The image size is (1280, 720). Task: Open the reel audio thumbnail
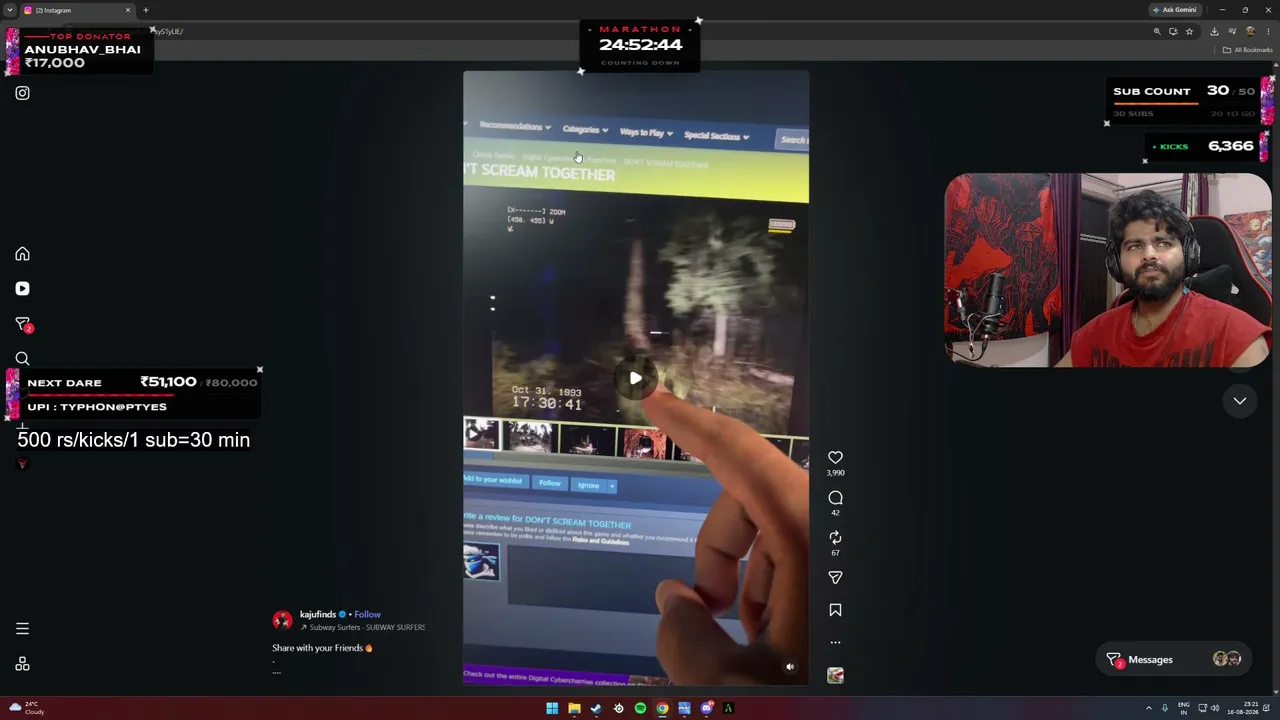835,676
